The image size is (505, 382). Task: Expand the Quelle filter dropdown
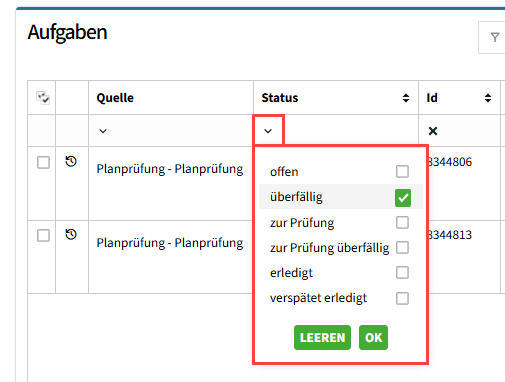pos(103,131)
